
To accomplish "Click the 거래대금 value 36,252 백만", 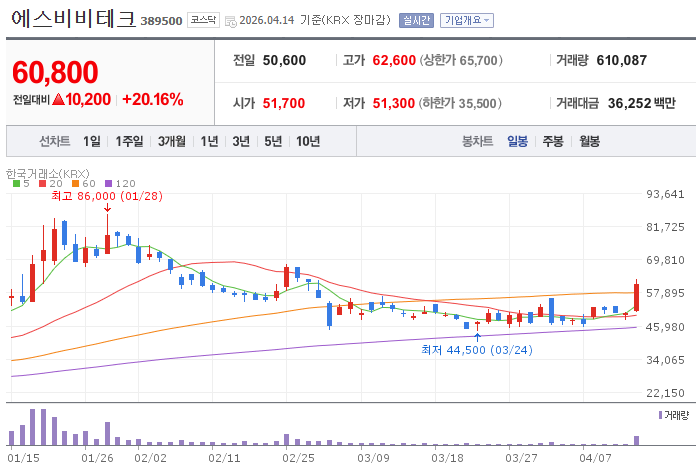I will pyautogui.click(x=642, y=103).
